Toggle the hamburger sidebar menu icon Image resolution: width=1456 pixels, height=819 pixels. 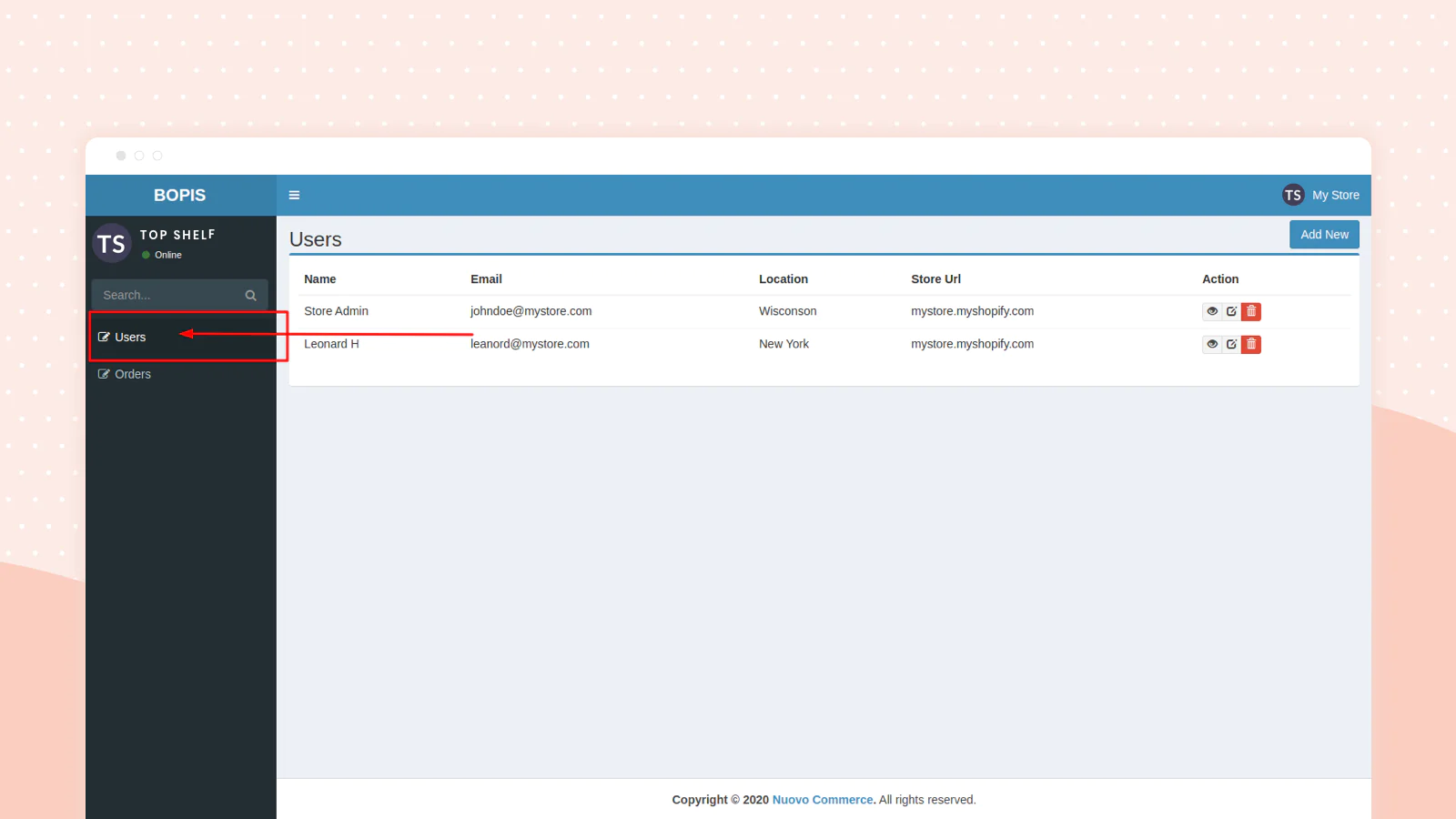tap(294, 195)
